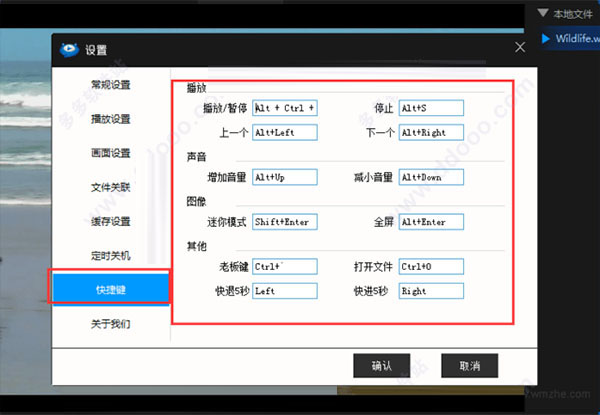Select the 文件关联 tab
The image size is (600, 415).
(111, 187)
